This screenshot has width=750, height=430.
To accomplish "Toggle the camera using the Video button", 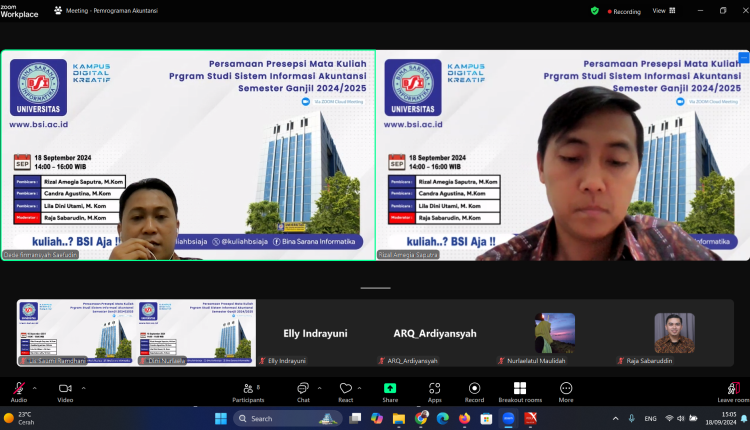I will (x=65, y=392).
